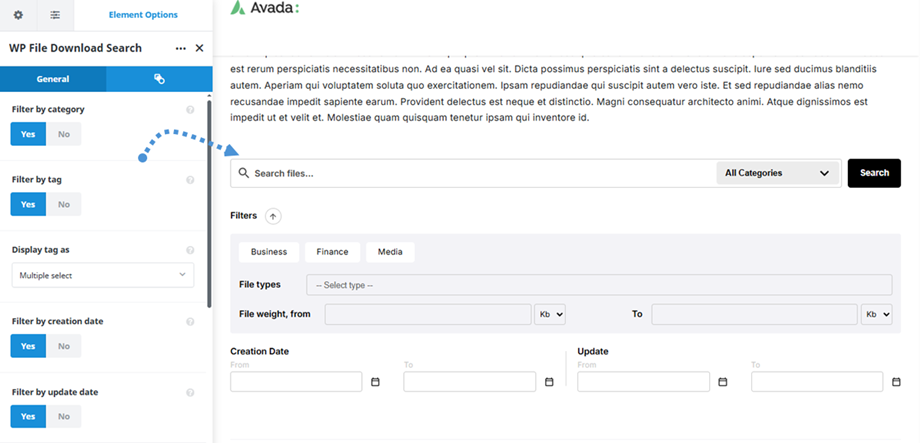The width and height of the screenshot is (920, 443).
Task: Click the WP File Download Search title
Action: point(75,48)
